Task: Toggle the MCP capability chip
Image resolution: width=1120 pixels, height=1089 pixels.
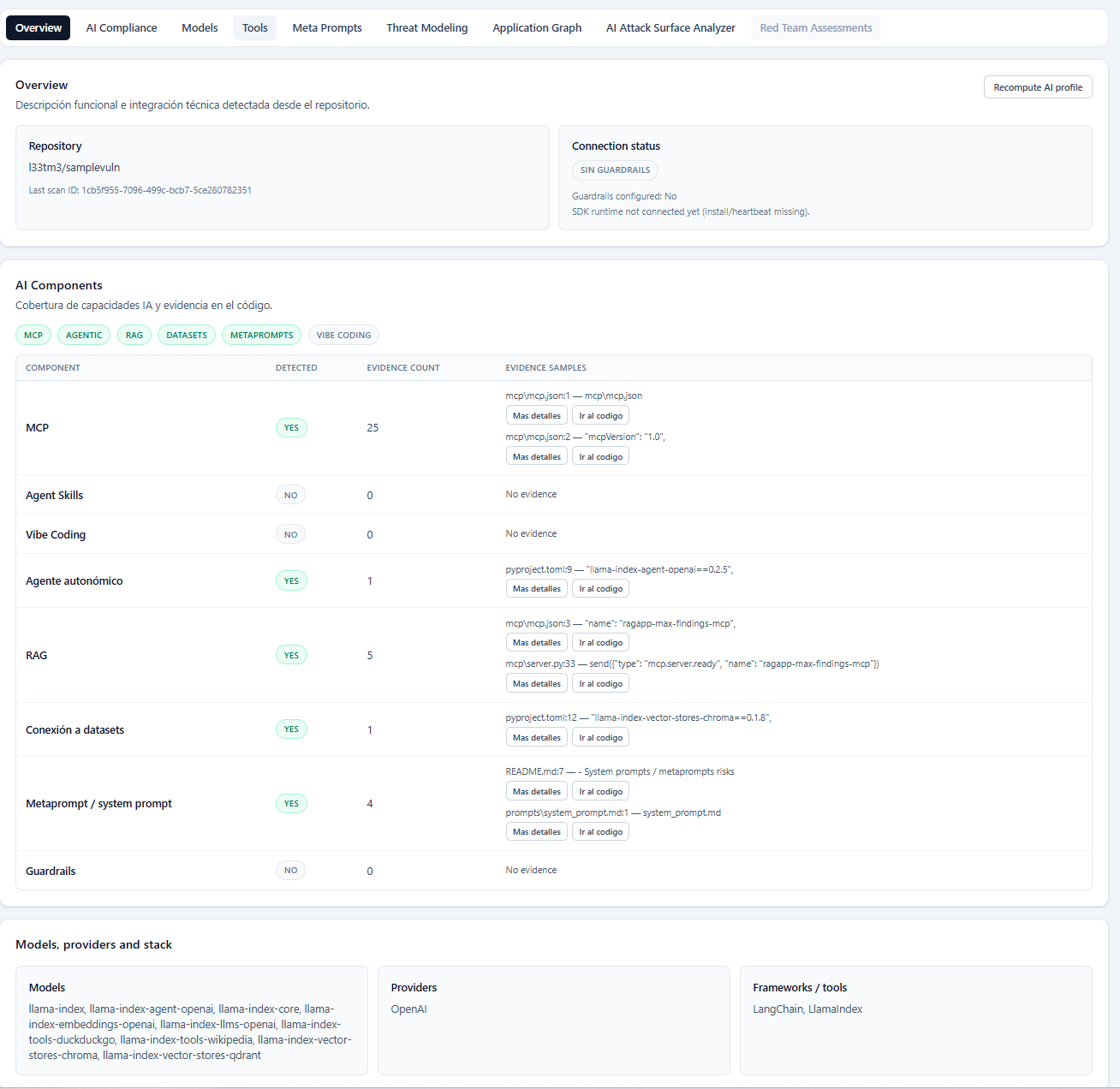Action: (33, 335)
